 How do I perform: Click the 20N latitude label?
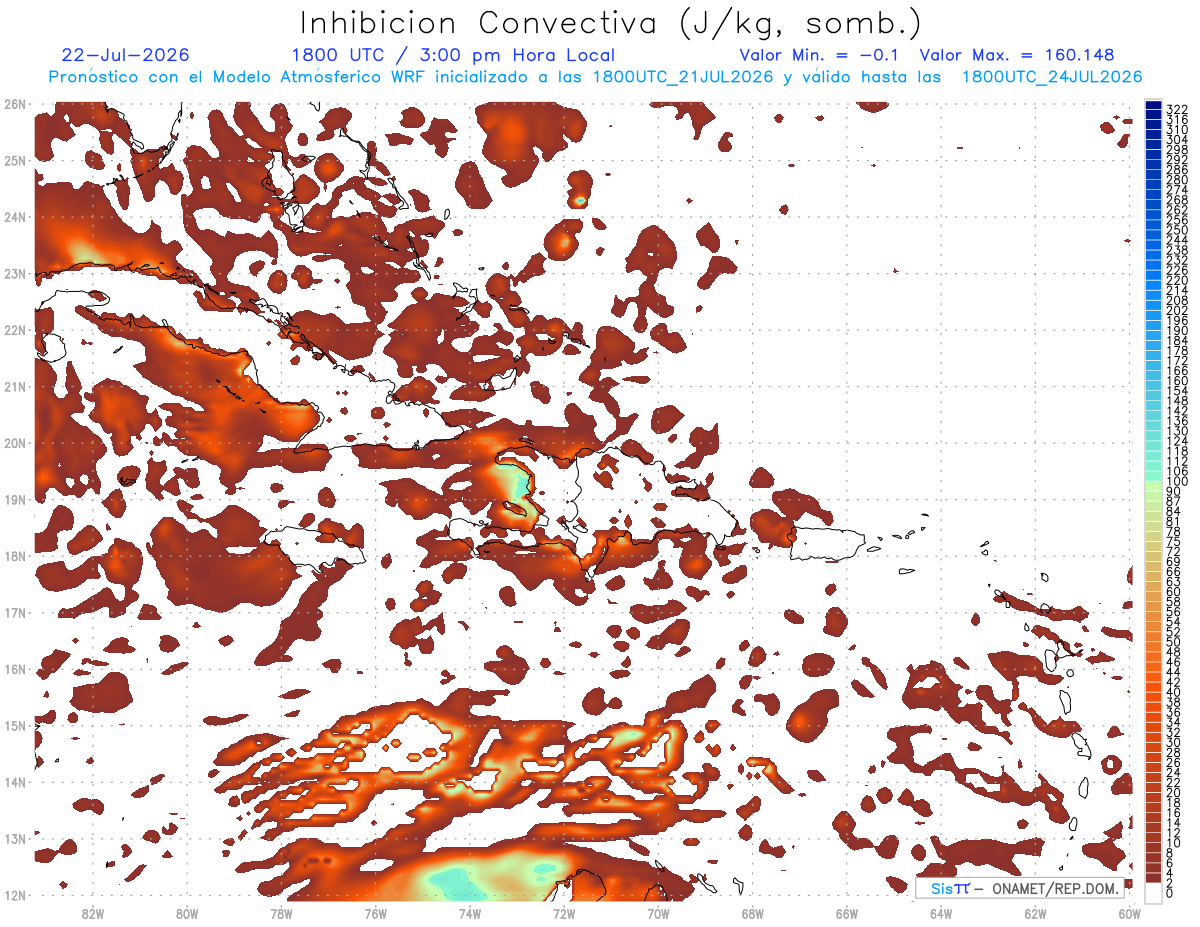coord(15,443)
